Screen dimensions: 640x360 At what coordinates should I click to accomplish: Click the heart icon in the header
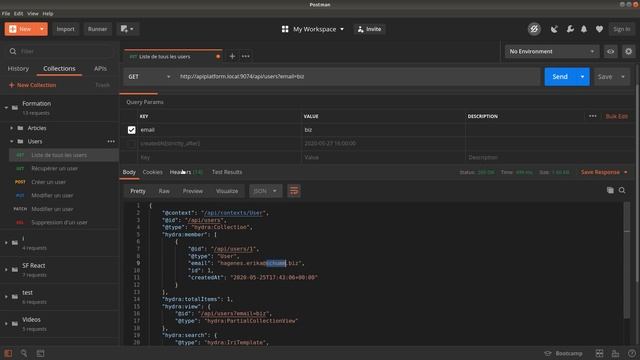(x=599, y=29)
